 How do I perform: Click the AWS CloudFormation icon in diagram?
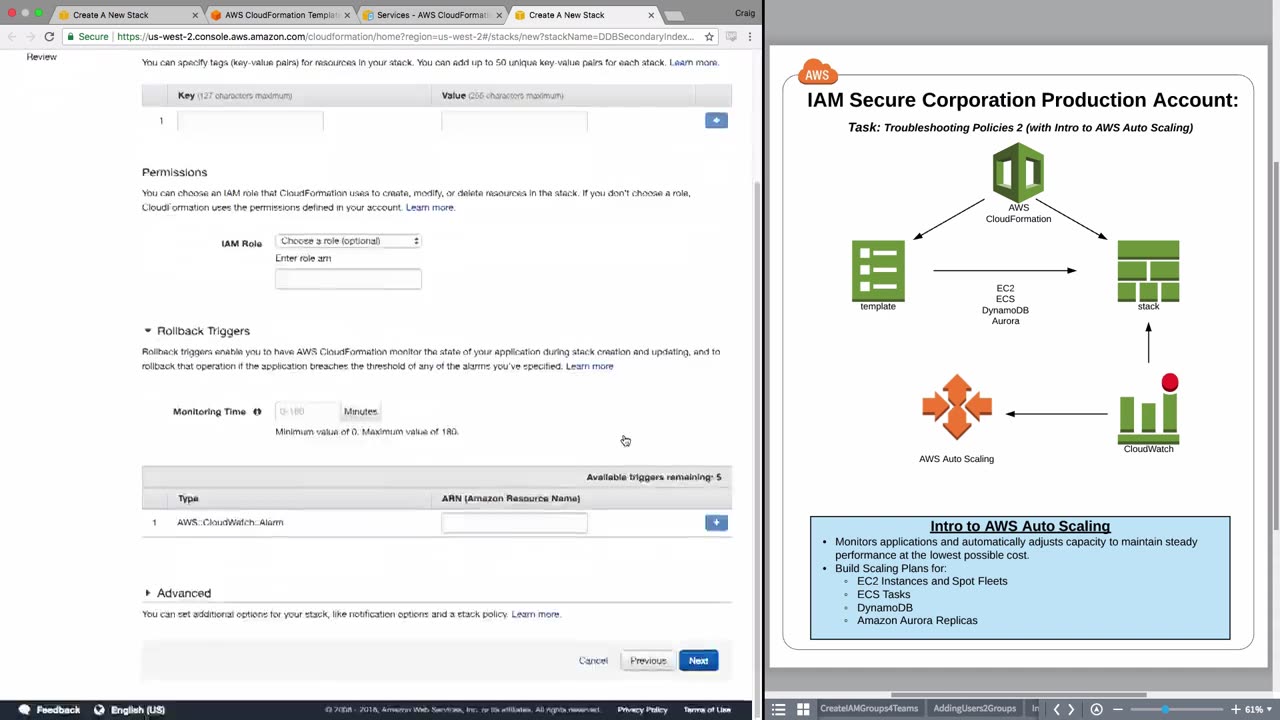point(1018,172)
